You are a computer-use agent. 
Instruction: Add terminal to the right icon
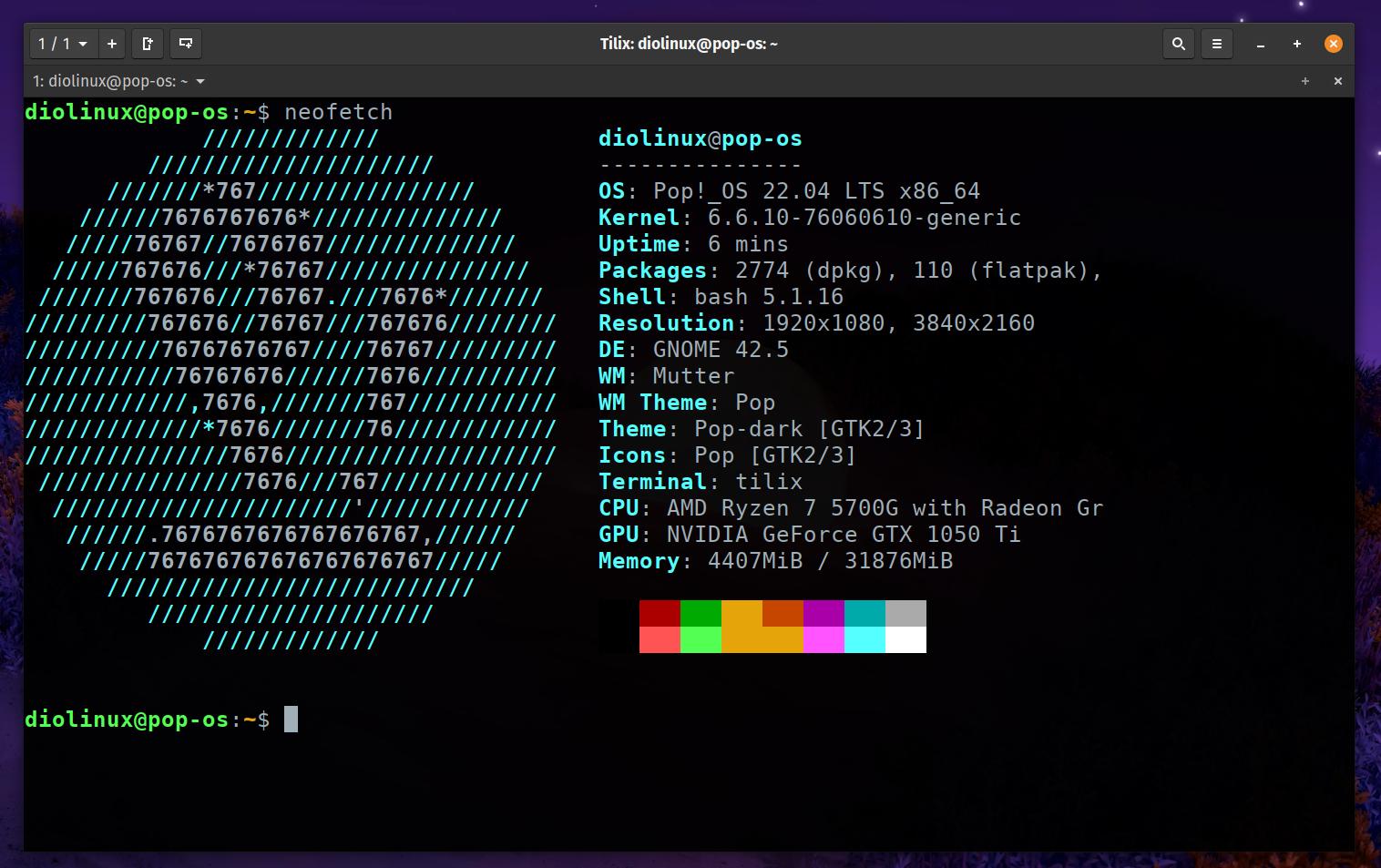[x=148, y=44]
